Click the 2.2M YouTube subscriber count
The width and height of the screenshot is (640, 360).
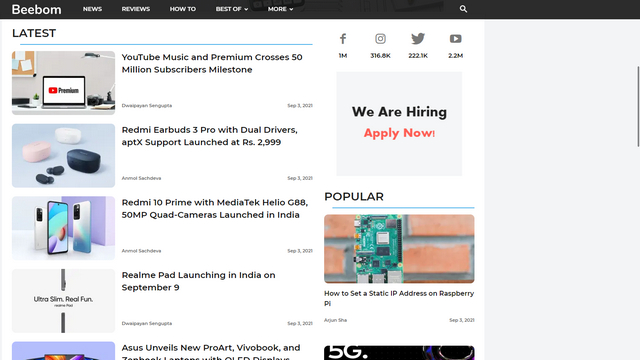(x=456, y=56)
